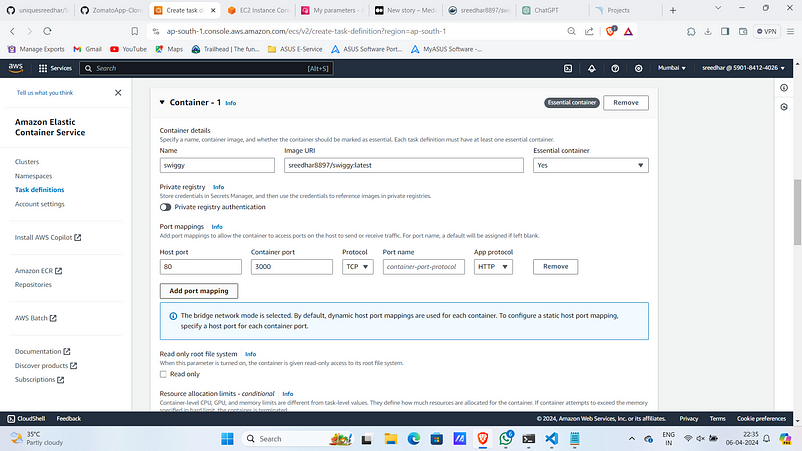The image size is (802, 451).
Task: Open Microsoft Edge from the taskbar
Action: 414,439
